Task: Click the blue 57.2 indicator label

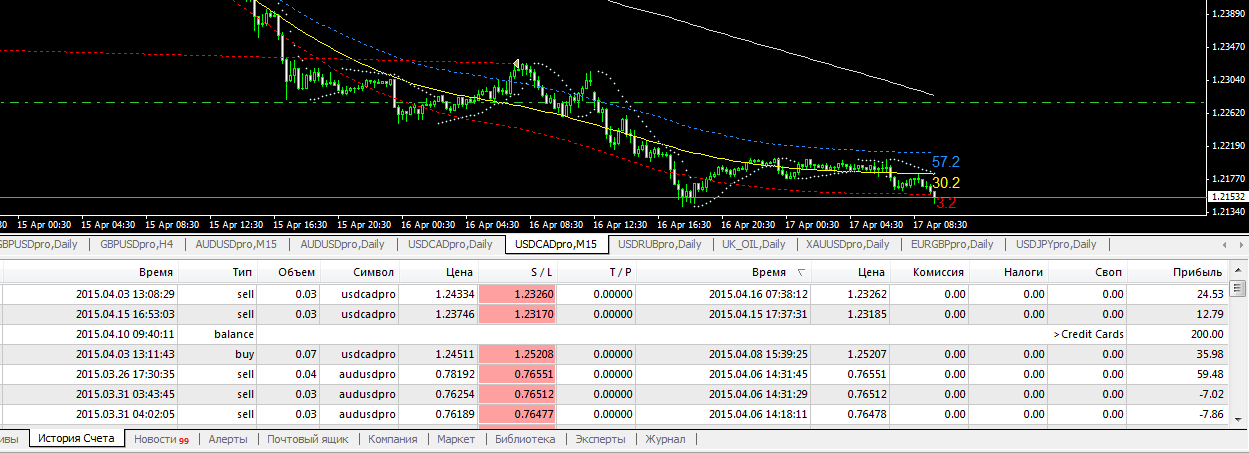Action: coord(946,161)
